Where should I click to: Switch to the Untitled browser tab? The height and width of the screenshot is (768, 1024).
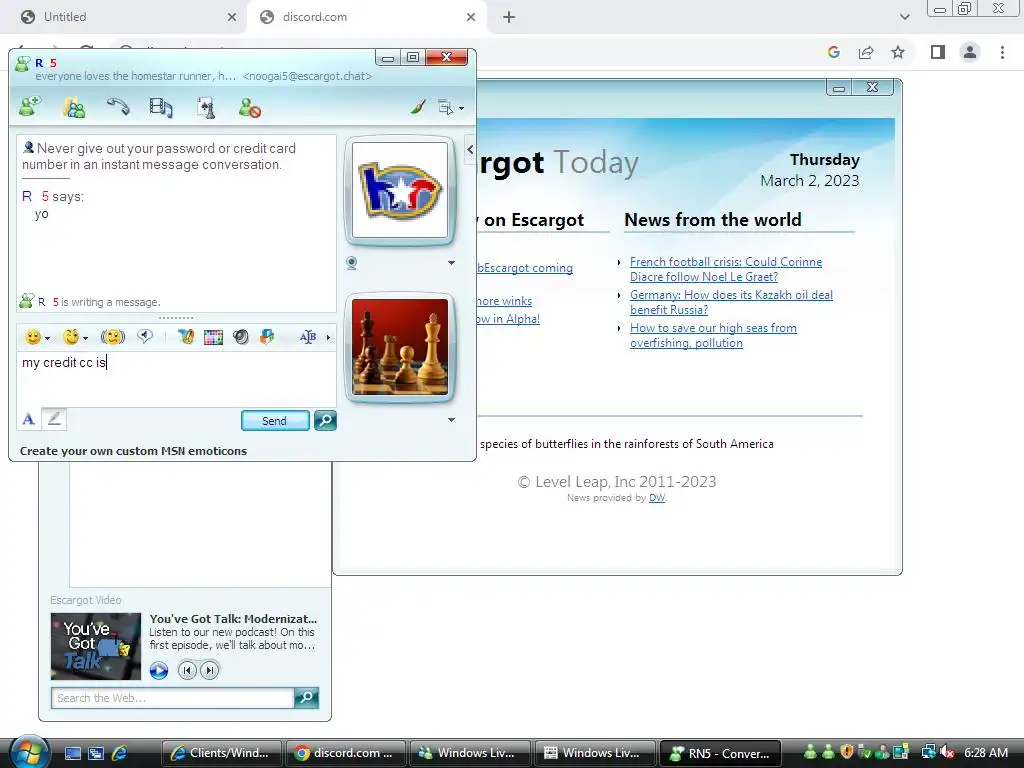[x=124, y=17]
